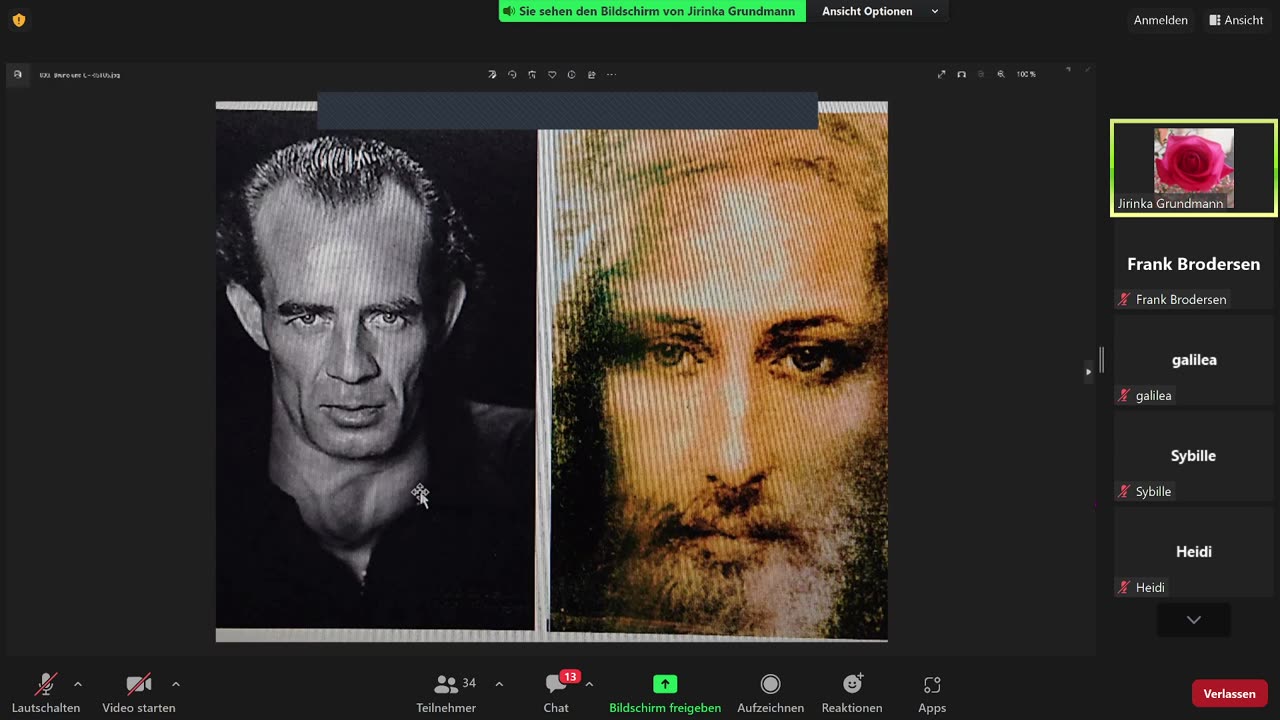Click the file info icon in viewer toolbar

[572, 74]
